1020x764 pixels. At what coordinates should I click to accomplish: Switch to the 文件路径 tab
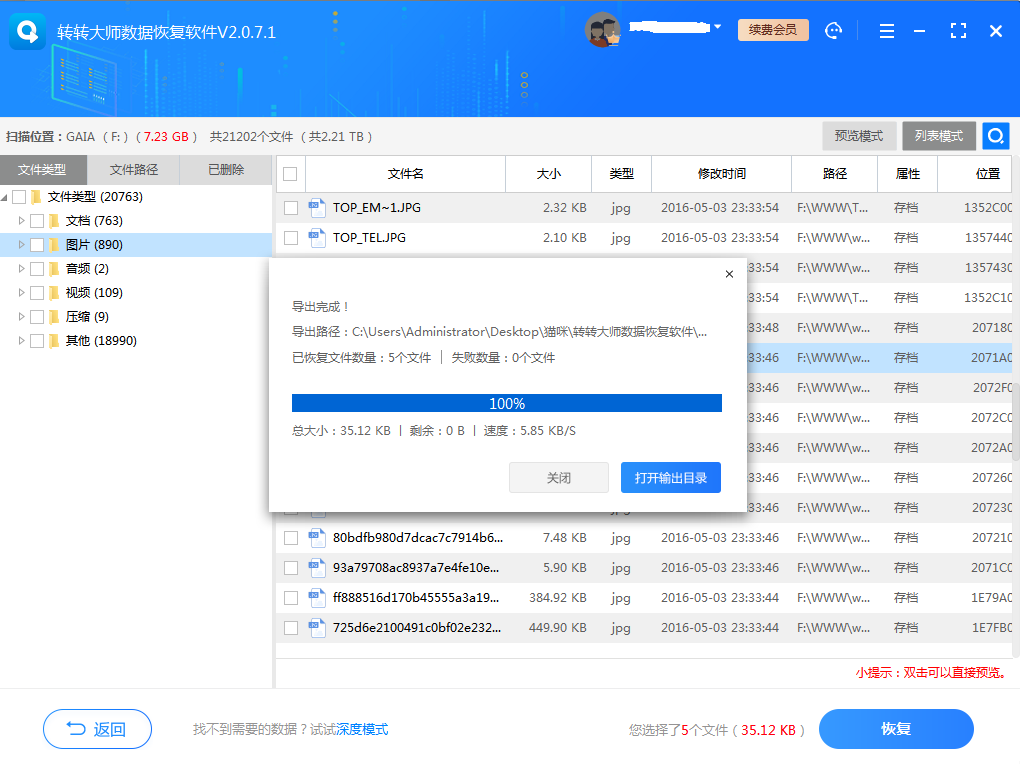click(133, 170)
